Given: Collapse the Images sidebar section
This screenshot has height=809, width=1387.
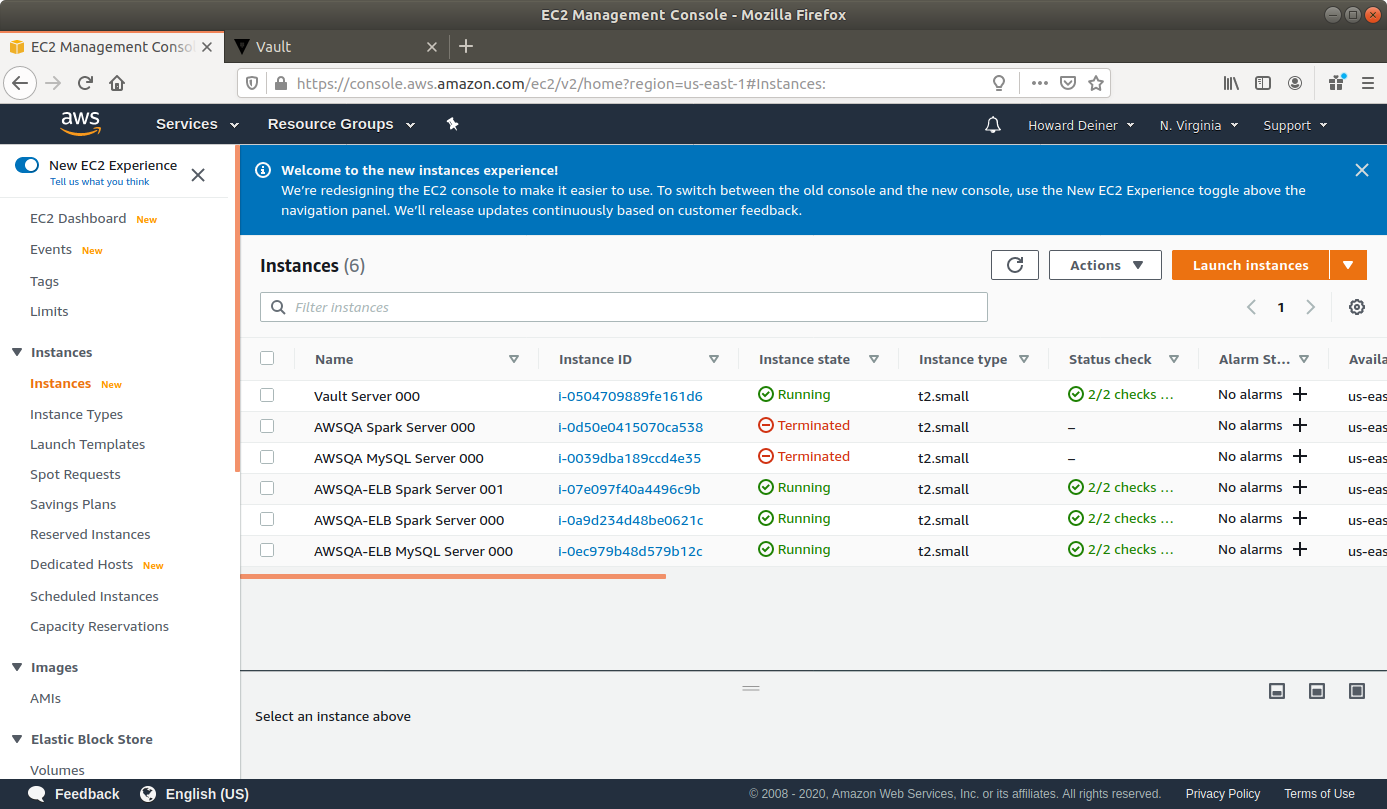Looking at the screenshot, I should [17, 667].
